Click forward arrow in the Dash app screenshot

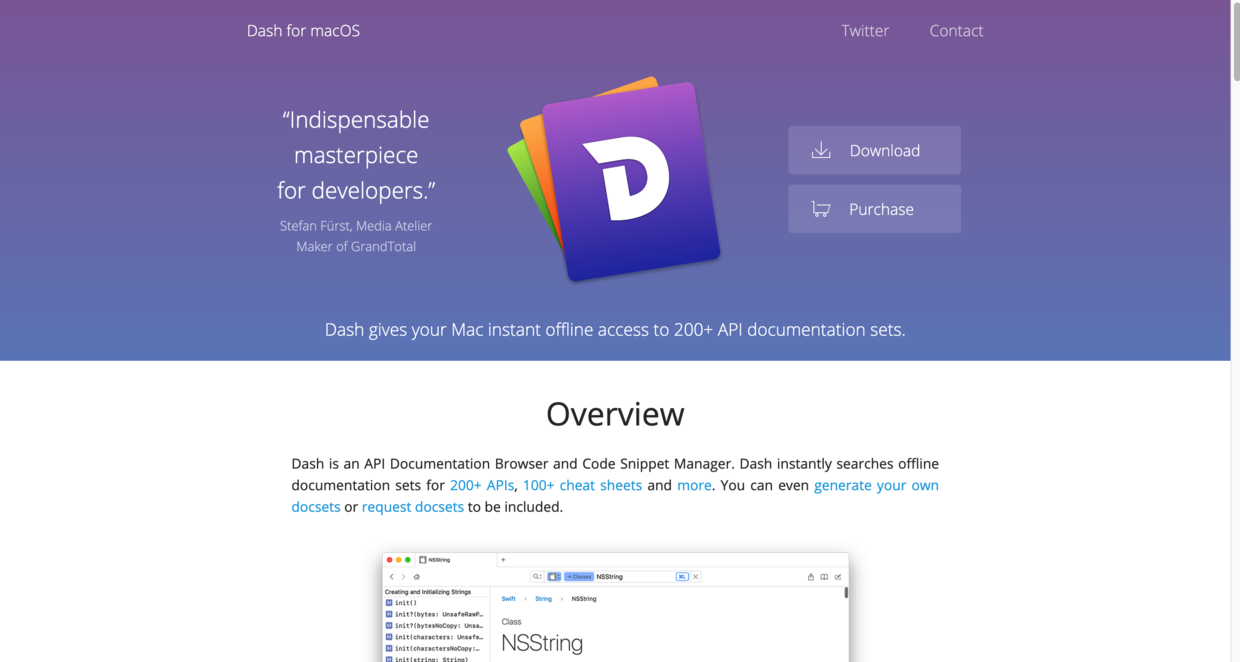pyautogui.click(x=403, y=577)
